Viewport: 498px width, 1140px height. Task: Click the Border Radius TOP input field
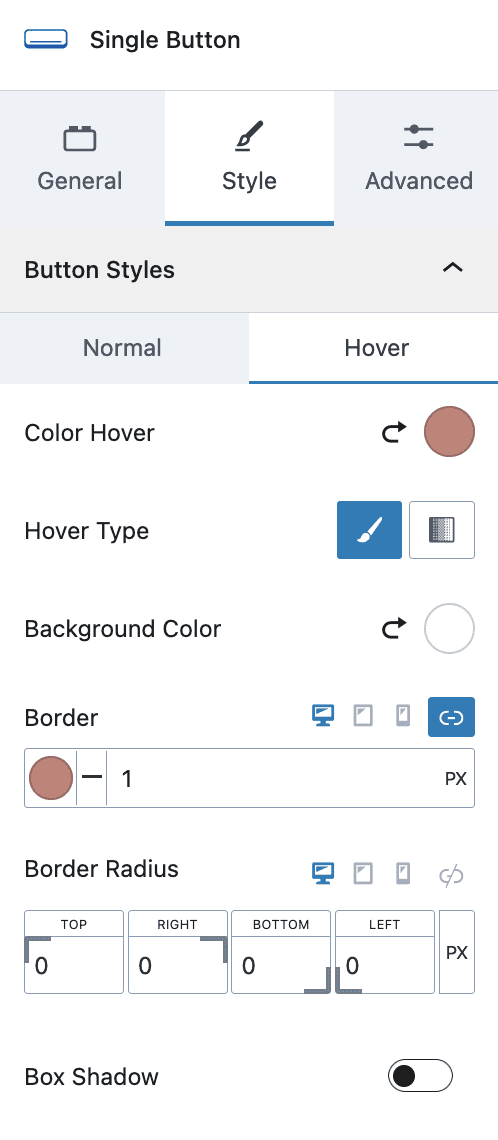click(x=74, y=965)
